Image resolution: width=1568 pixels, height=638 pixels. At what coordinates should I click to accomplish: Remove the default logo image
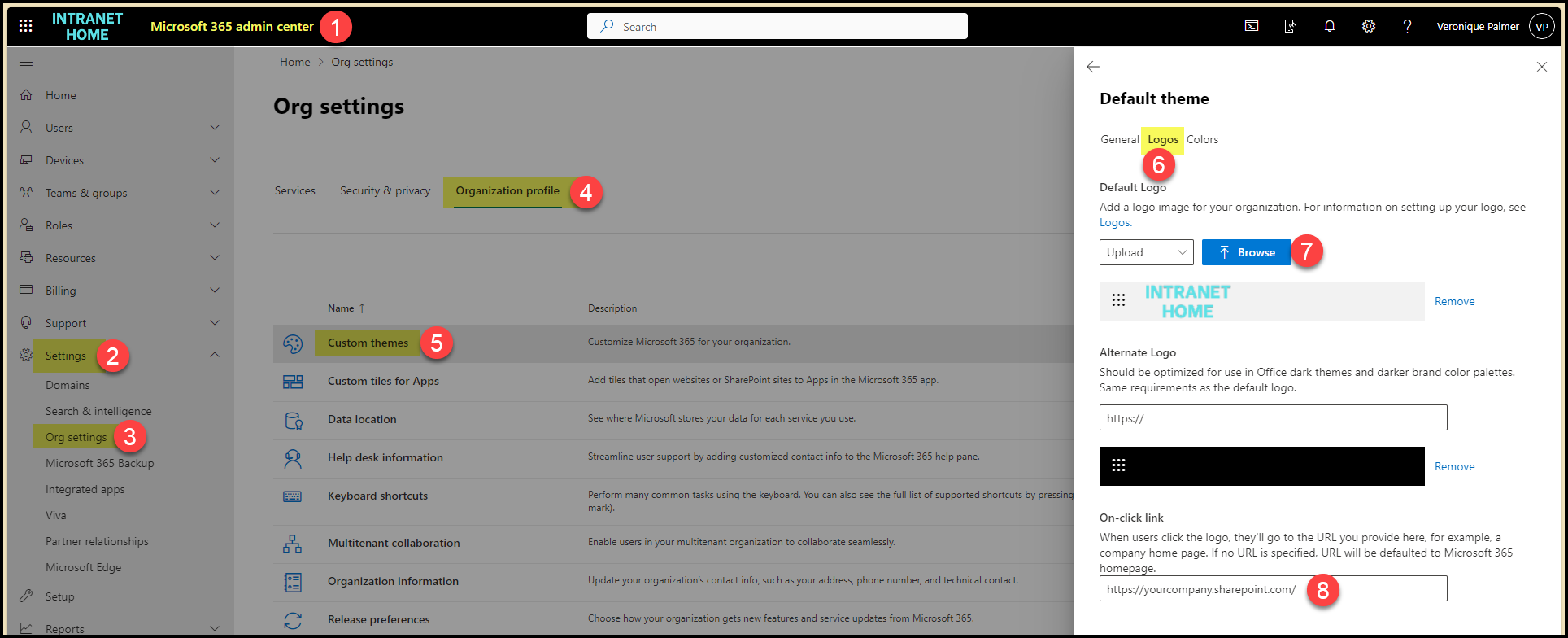[1454, 301]
